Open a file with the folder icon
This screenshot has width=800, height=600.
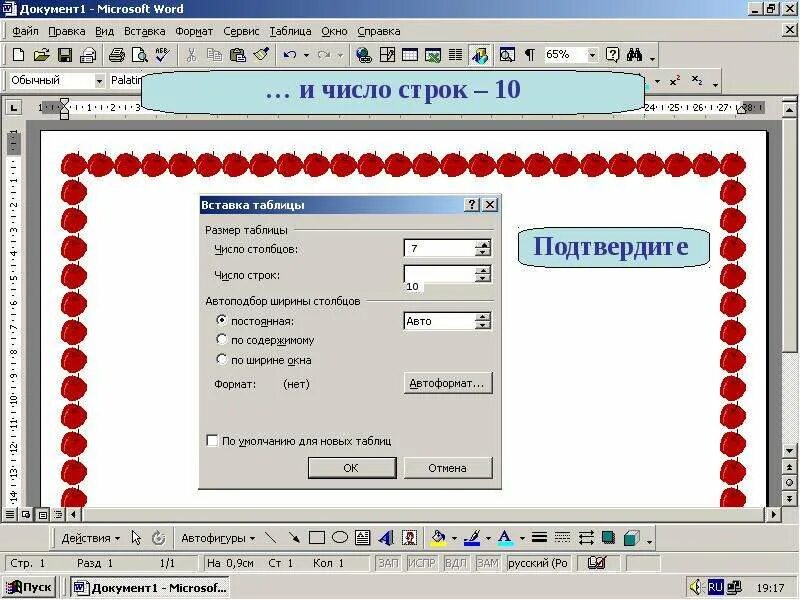41,55
